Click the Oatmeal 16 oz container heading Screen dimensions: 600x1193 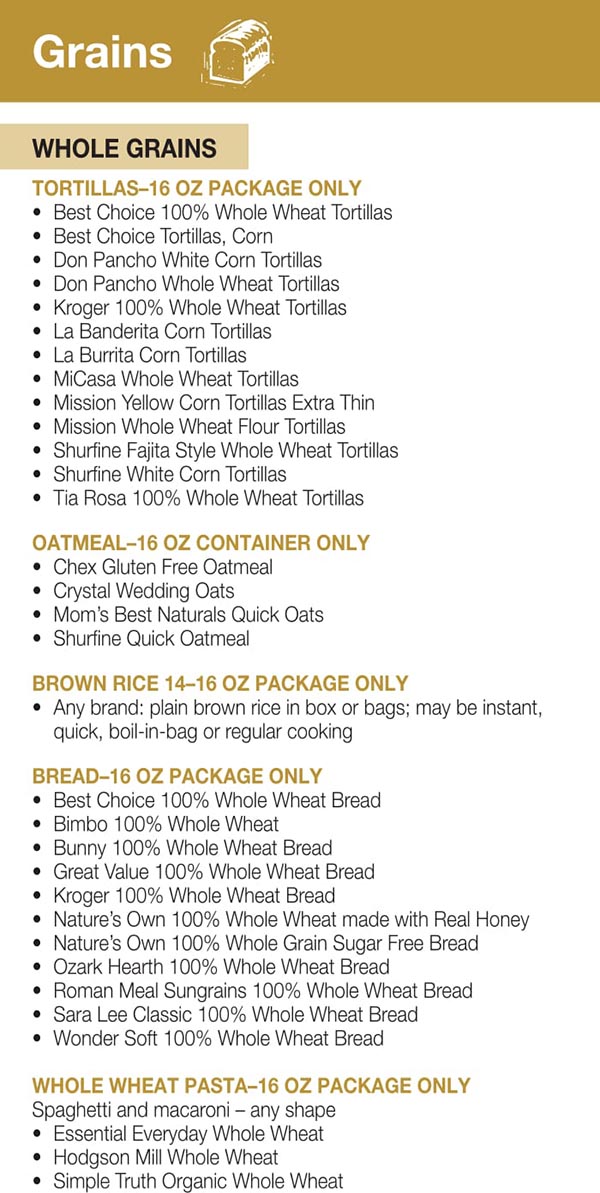(x=201, y=543)
